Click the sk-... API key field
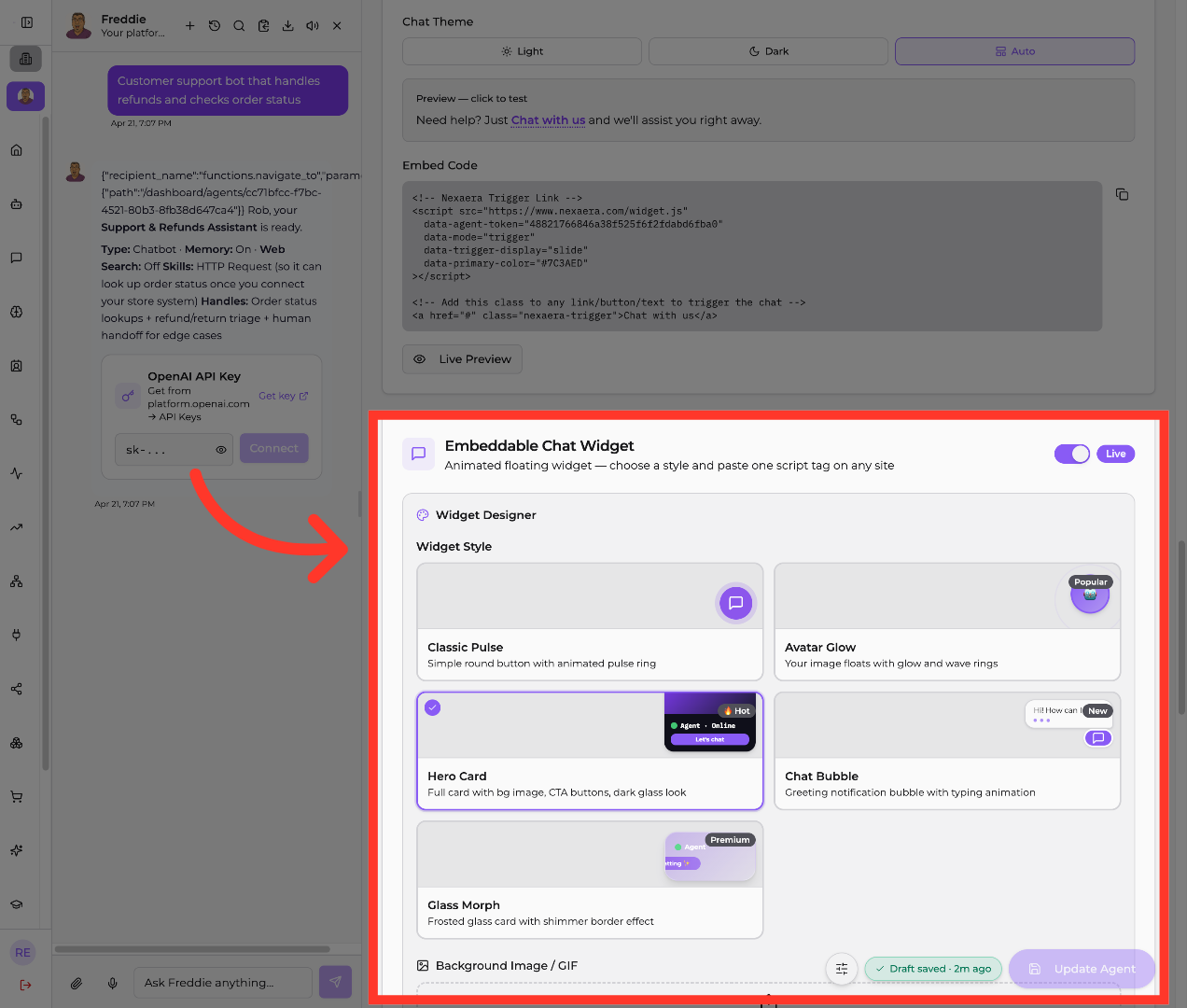This screenshot has width=1187, height=1008. 174,450
